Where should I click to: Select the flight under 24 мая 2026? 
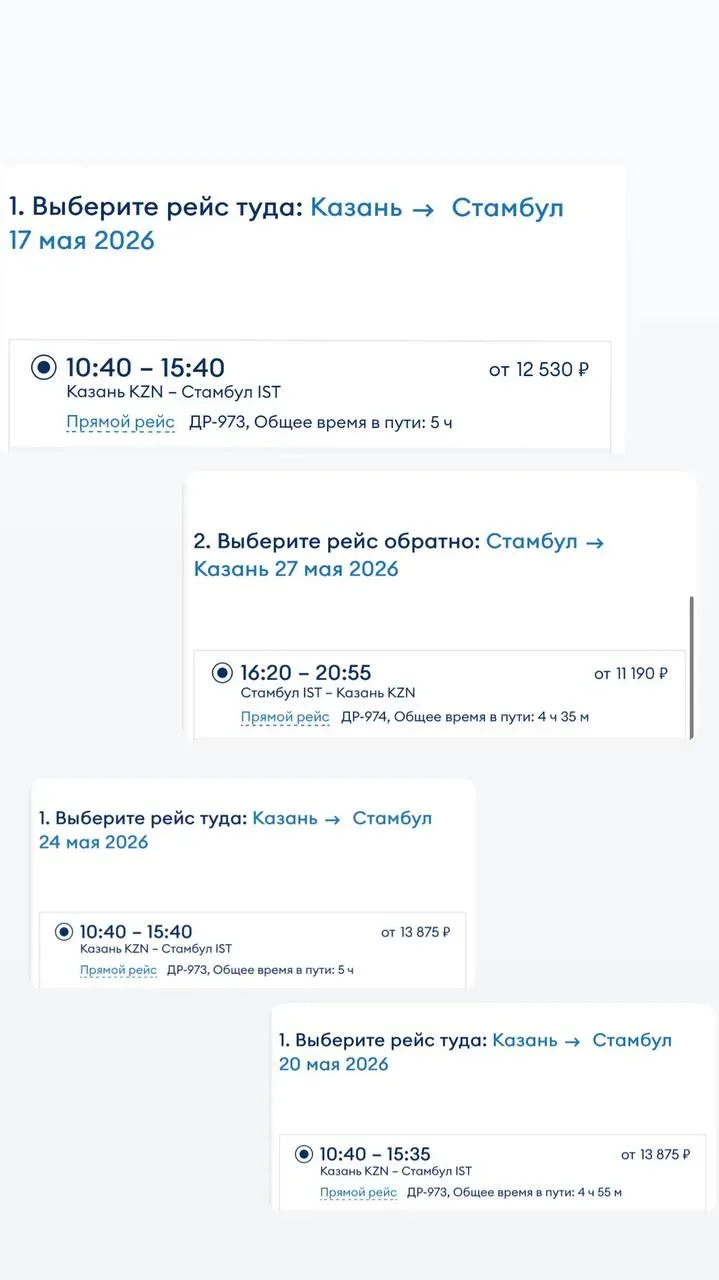click(64, 932)
